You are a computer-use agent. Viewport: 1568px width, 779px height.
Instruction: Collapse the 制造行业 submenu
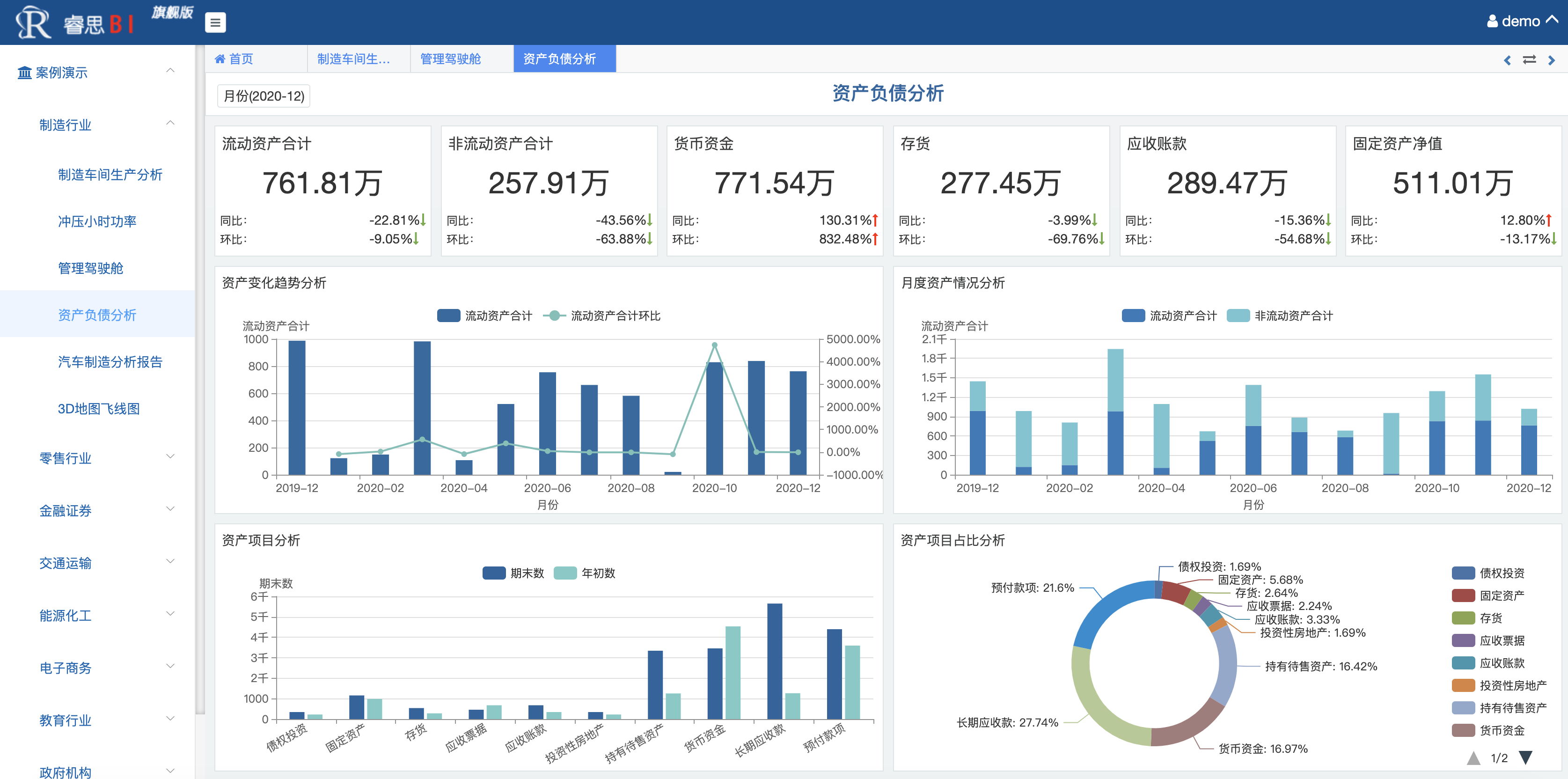point(170,124)
